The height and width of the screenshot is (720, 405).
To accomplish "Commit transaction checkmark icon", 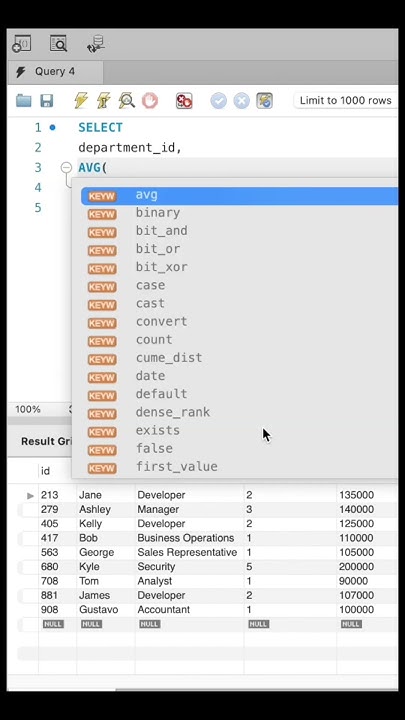I will tap(219, 101).
